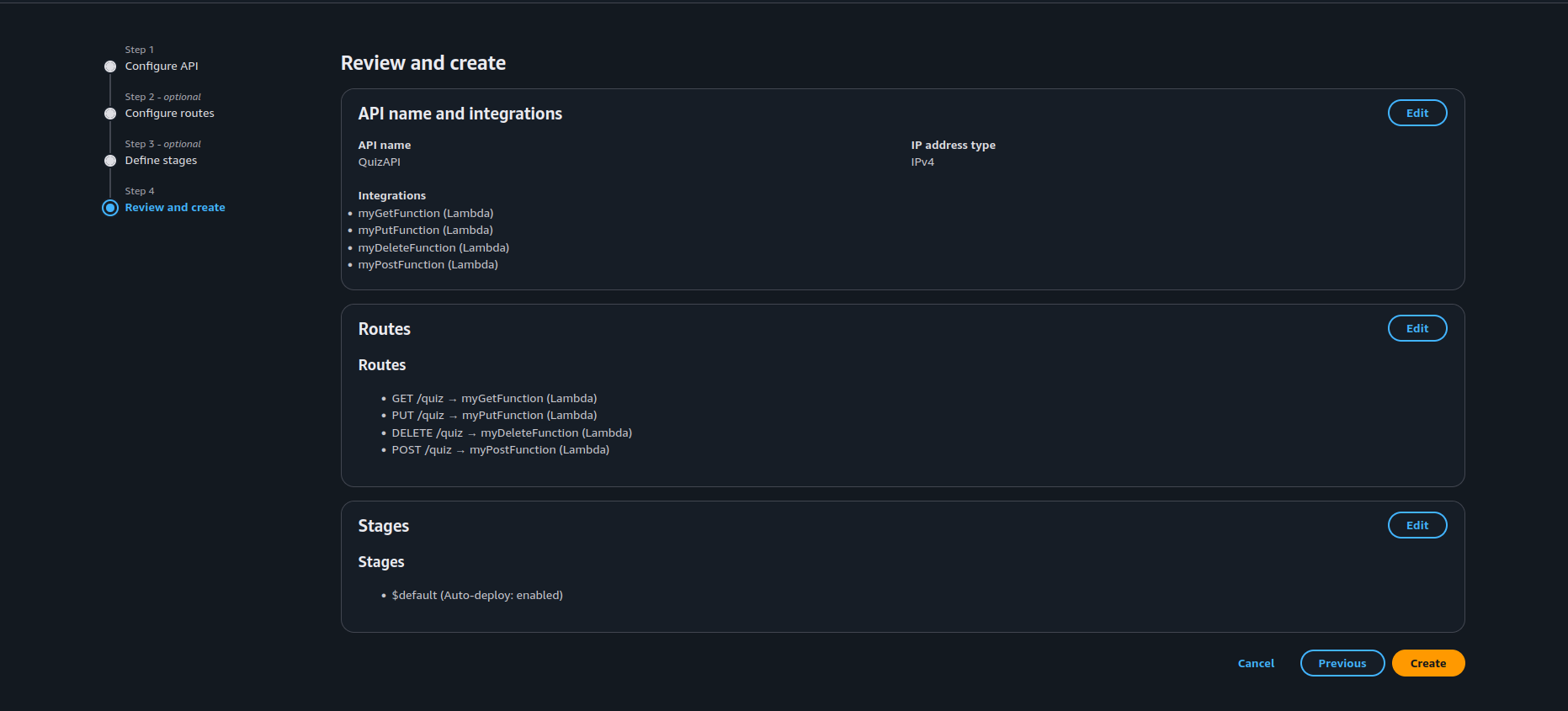Select the active Step 4 circle marker
The width and height of the screenshot is (1568, 711).
coord(110,208)
